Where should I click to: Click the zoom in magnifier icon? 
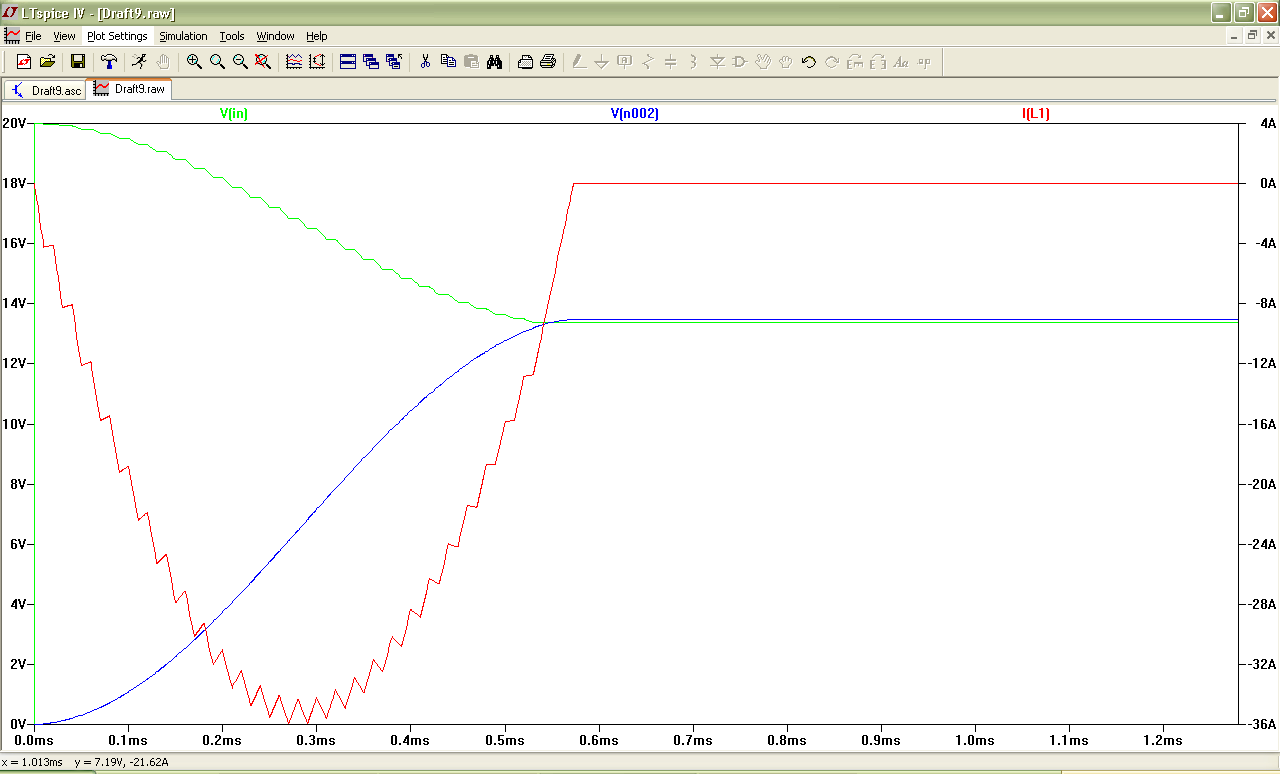194,62
